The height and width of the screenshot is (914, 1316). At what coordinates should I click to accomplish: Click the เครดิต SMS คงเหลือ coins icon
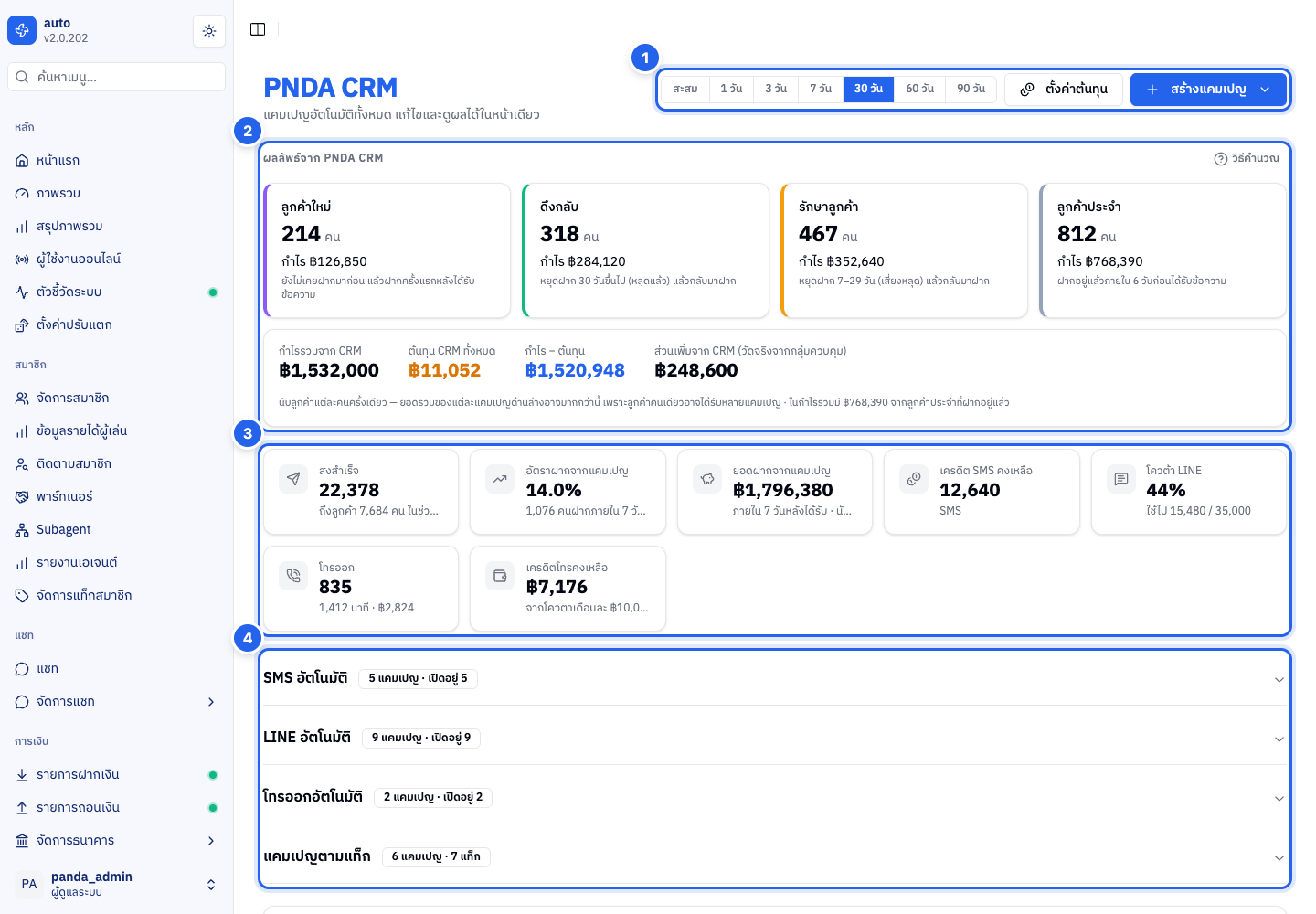click(914, 479)
